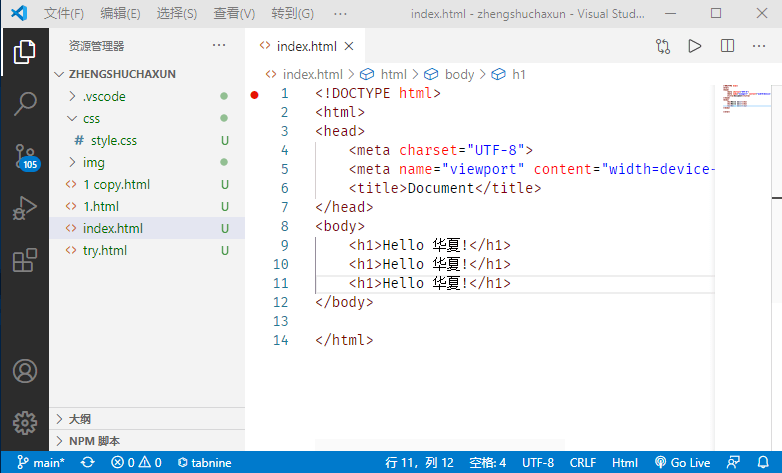
Task: Click the UTF-8 encoding status button
Action: pos(538,463)
